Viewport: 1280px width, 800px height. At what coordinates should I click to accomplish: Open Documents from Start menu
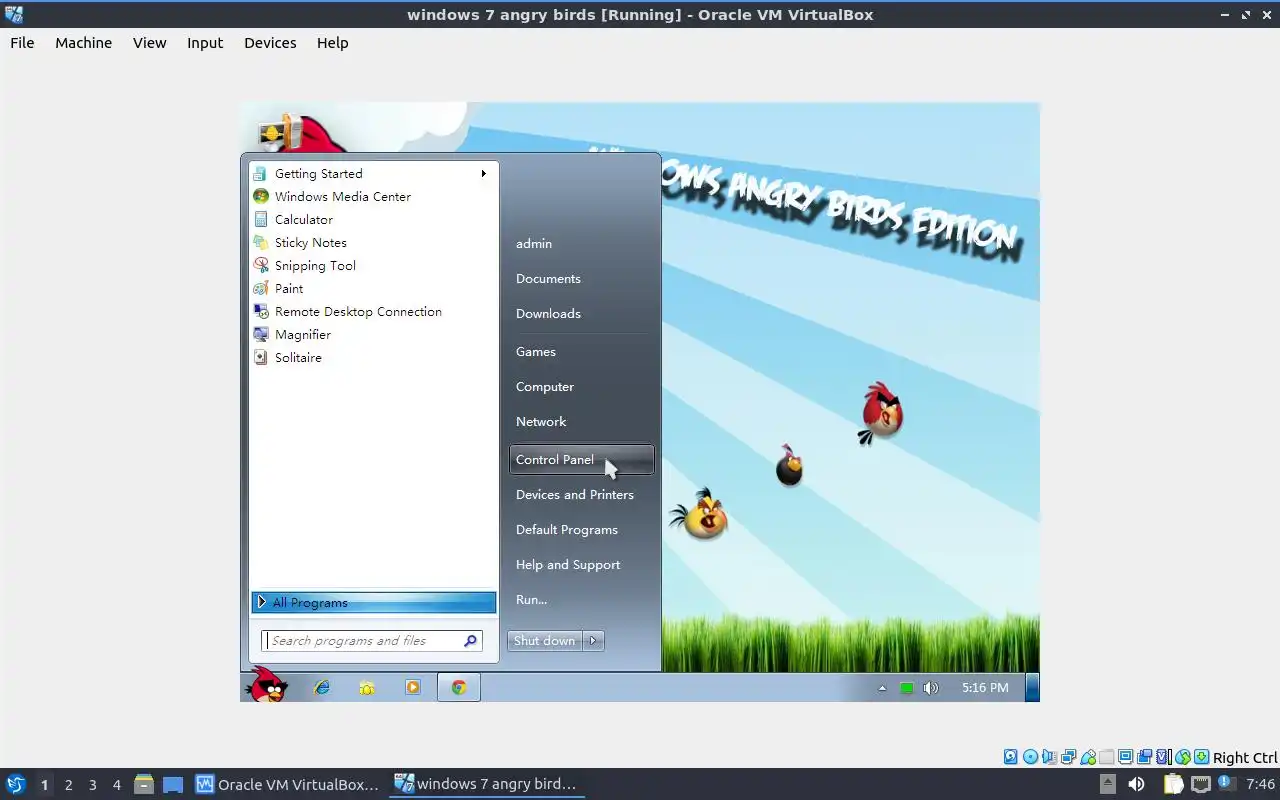click(581, 278)
